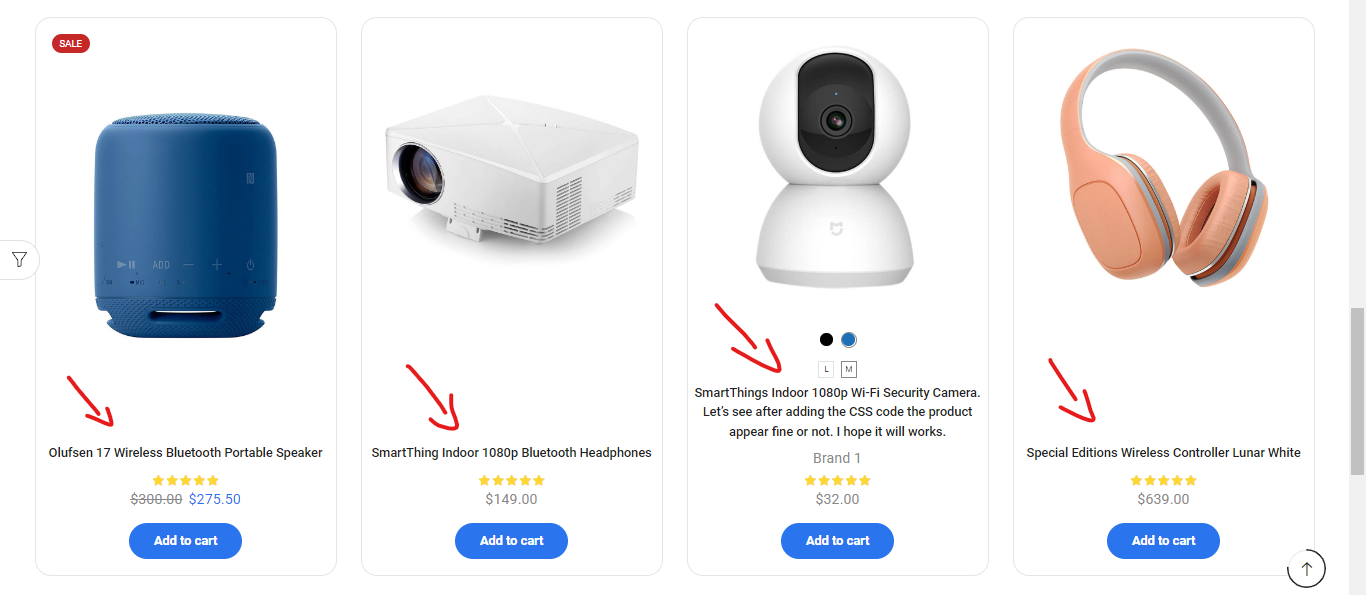Image resolution: width=1366 pixels, height=595 pixels.
Task: Click the back-to-top arrow button
Action: (1306, 569)
